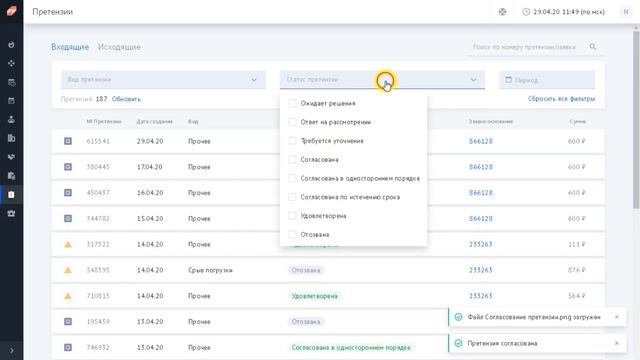Collapse the Статус претензии dropdown via its chevron
The image size is (640, 360).
[x=473, y=80]
